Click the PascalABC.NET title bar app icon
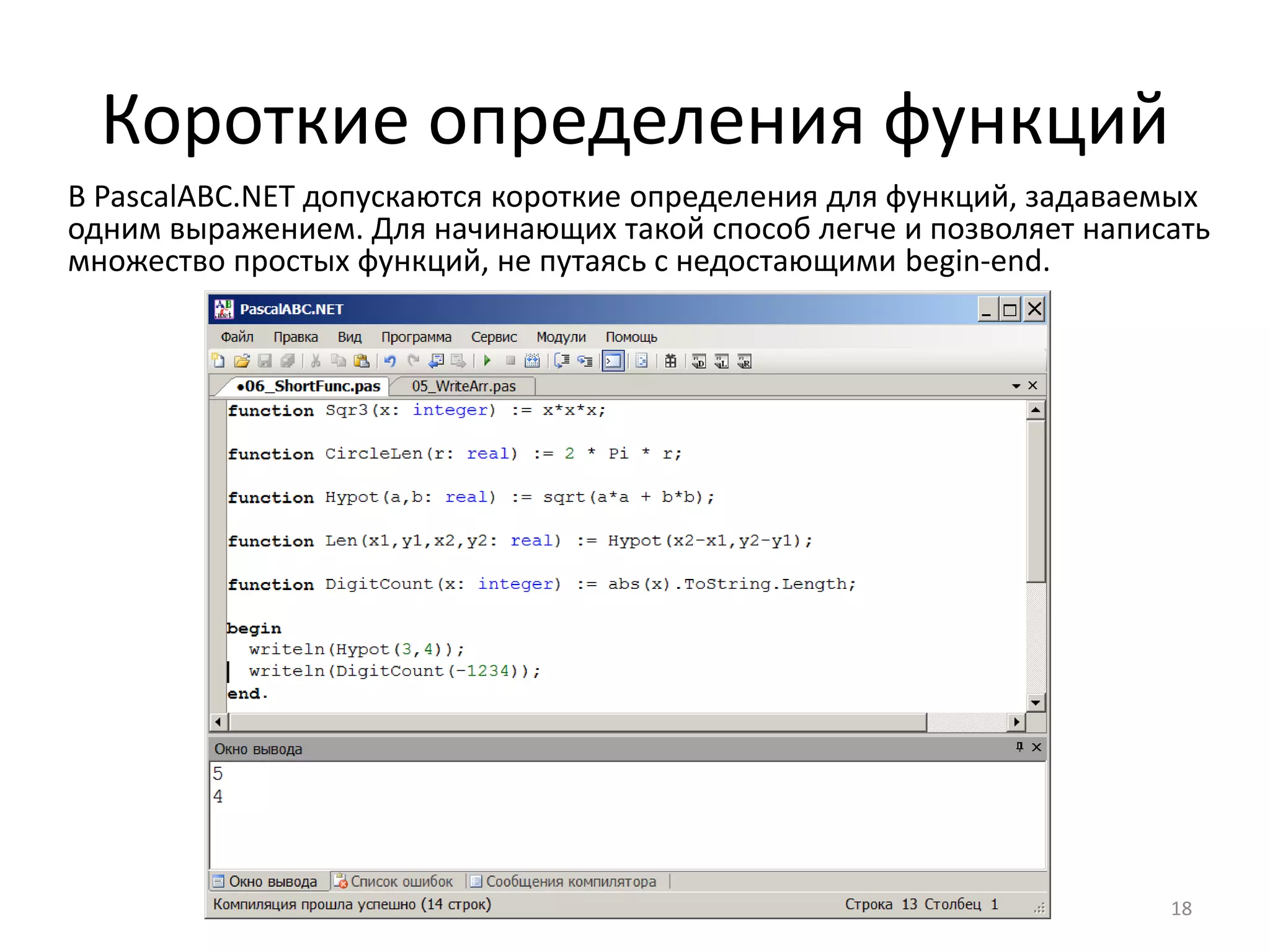Screen dimensions: 1270x952 pos(223,309)
